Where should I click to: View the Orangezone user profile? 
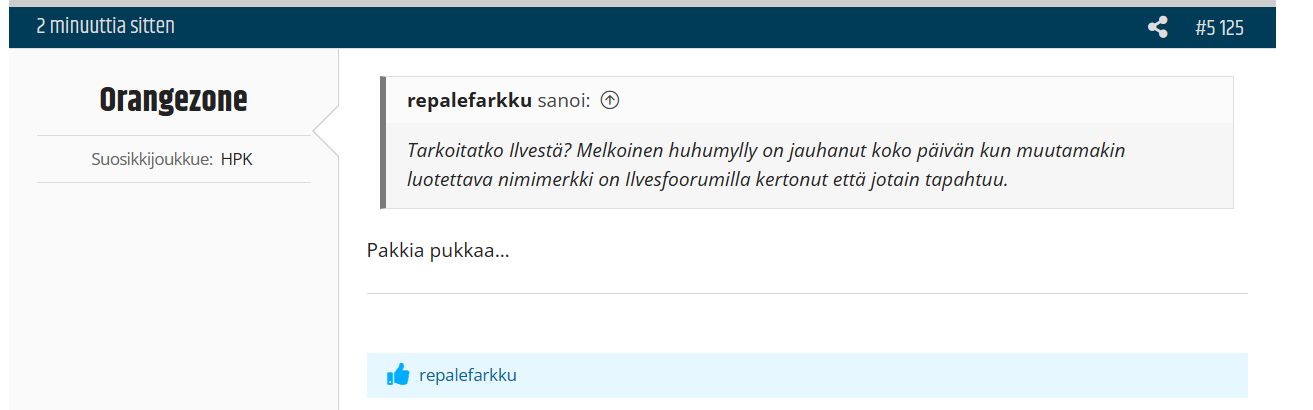[x=173, y=100]
